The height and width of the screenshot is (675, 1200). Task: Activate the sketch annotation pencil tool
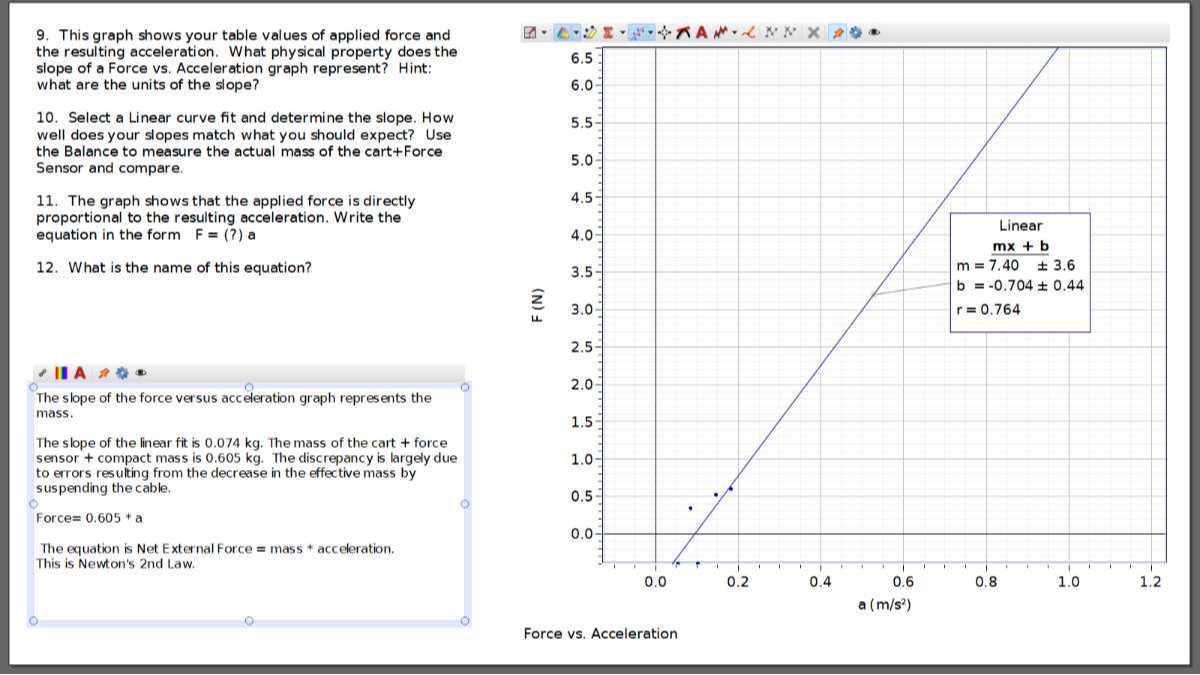(x=590, y=31)
